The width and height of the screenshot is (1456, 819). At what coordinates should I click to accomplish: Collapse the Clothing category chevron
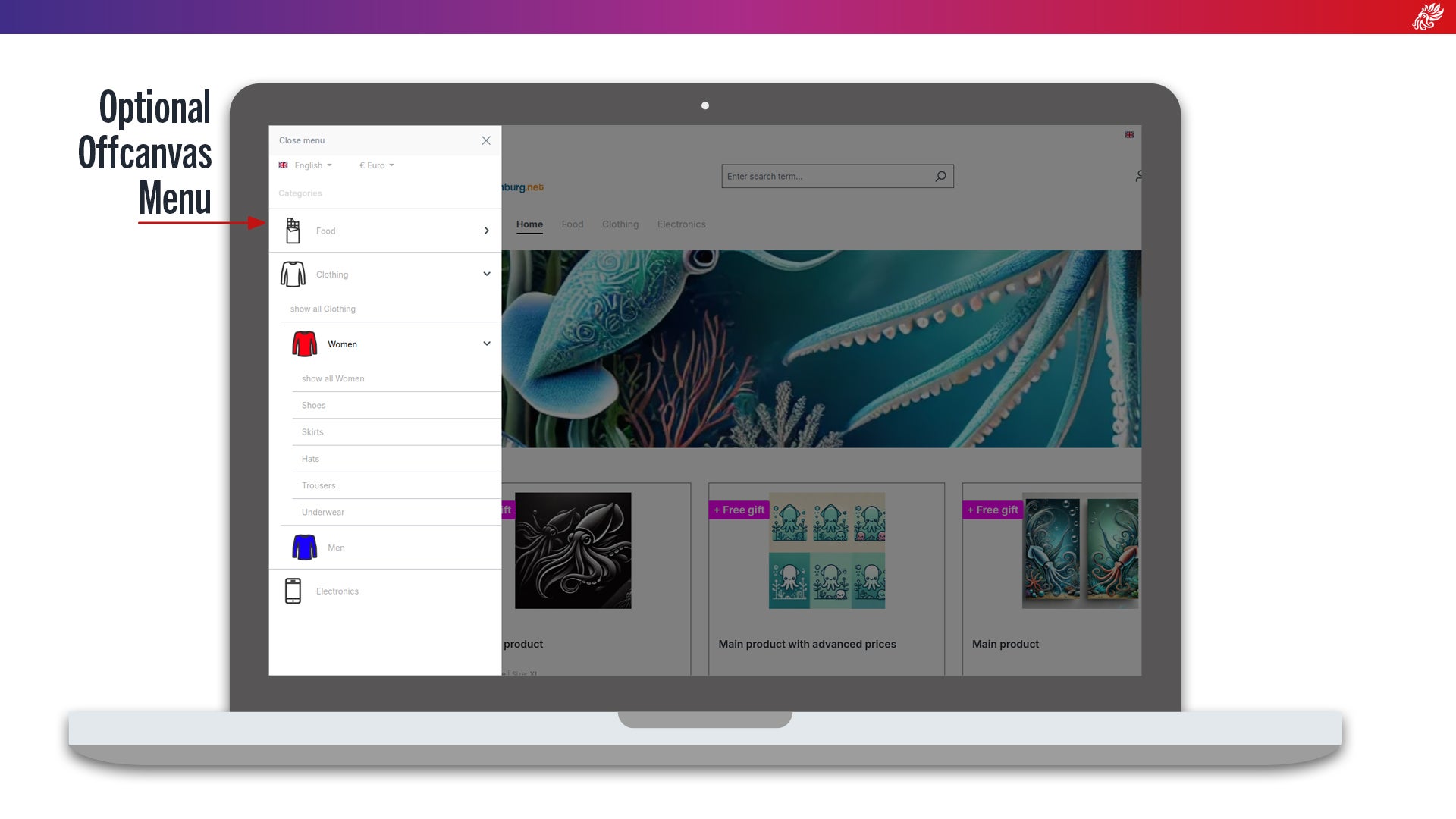click(x=486, y=274)
